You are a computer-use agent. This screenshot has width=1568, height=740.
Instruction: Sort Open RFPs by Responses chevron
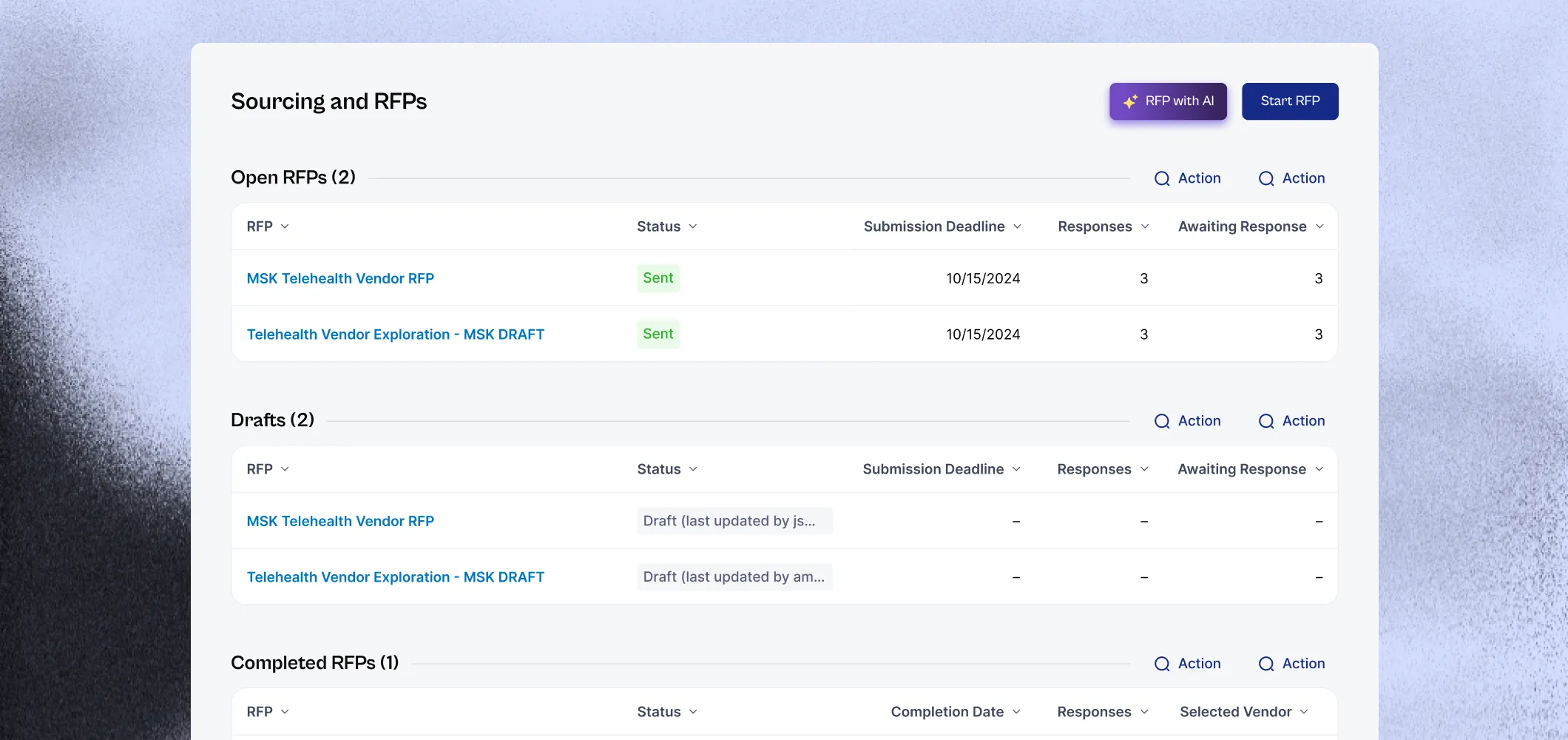click(x=1145, y=226)
